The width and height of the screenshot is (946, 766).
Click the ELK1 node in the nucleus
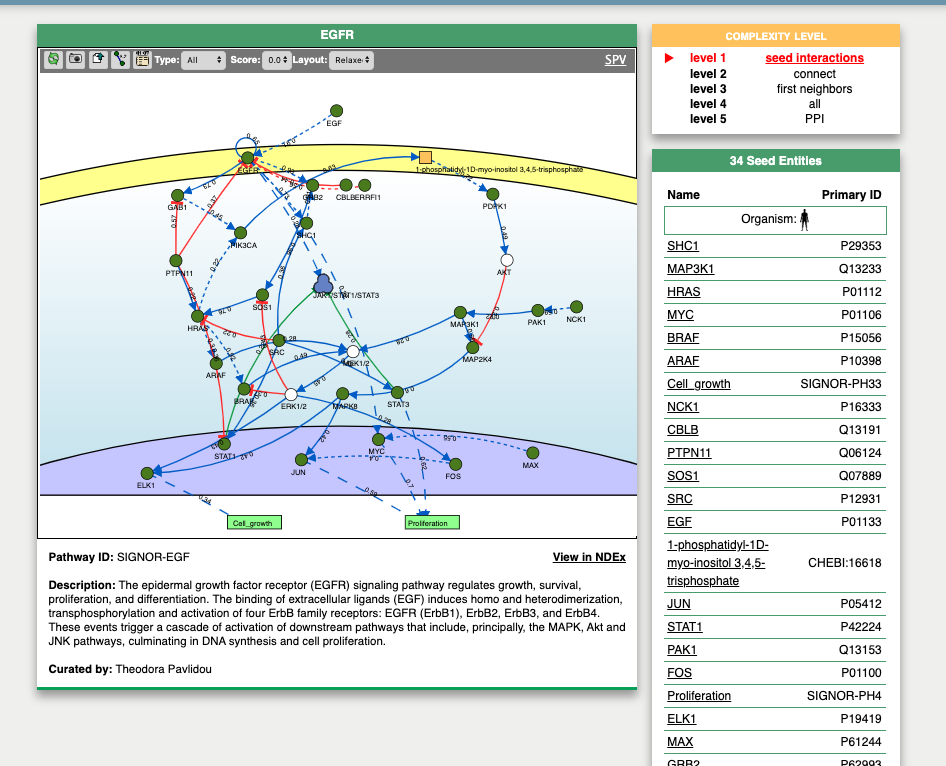pyautogui.click(x=147, y=473)
